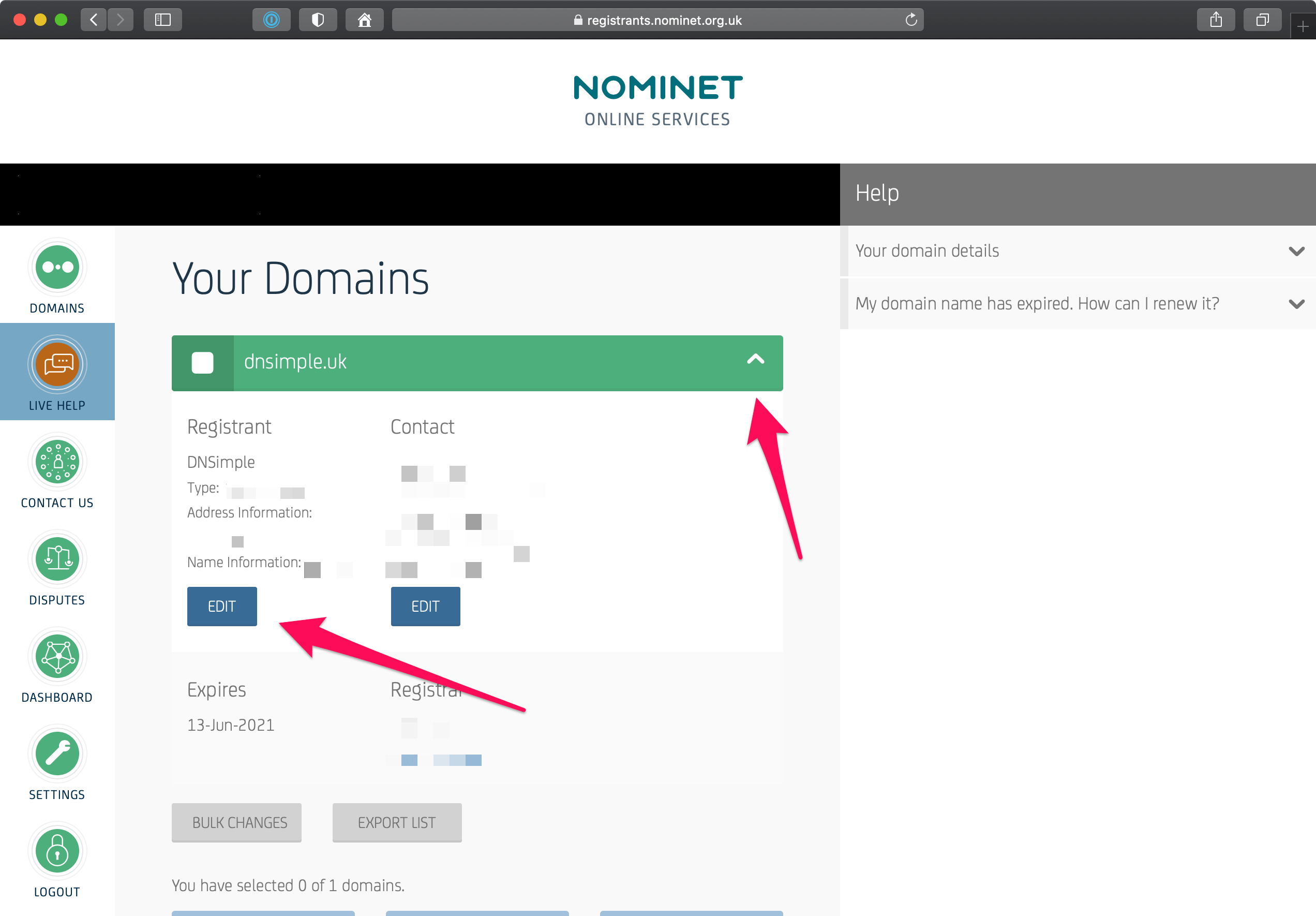Open the Domains section icon
The height and width of the screenshot is (916, 1316).
[x=57, y=267]
